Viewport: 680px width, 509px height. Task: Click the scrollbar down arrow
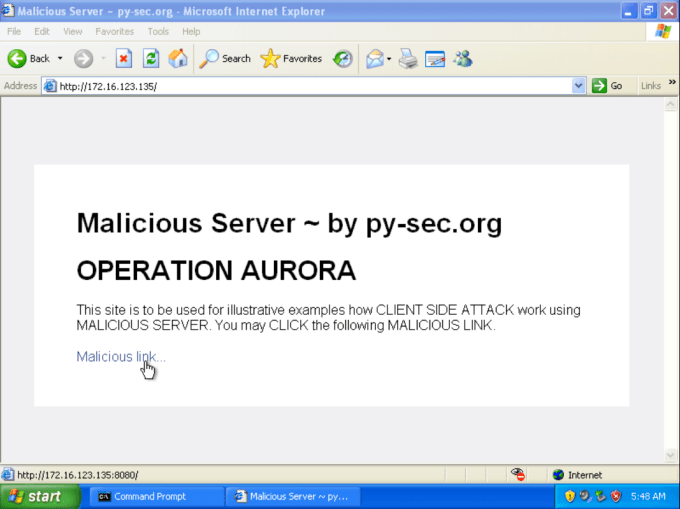coord(670,455)
